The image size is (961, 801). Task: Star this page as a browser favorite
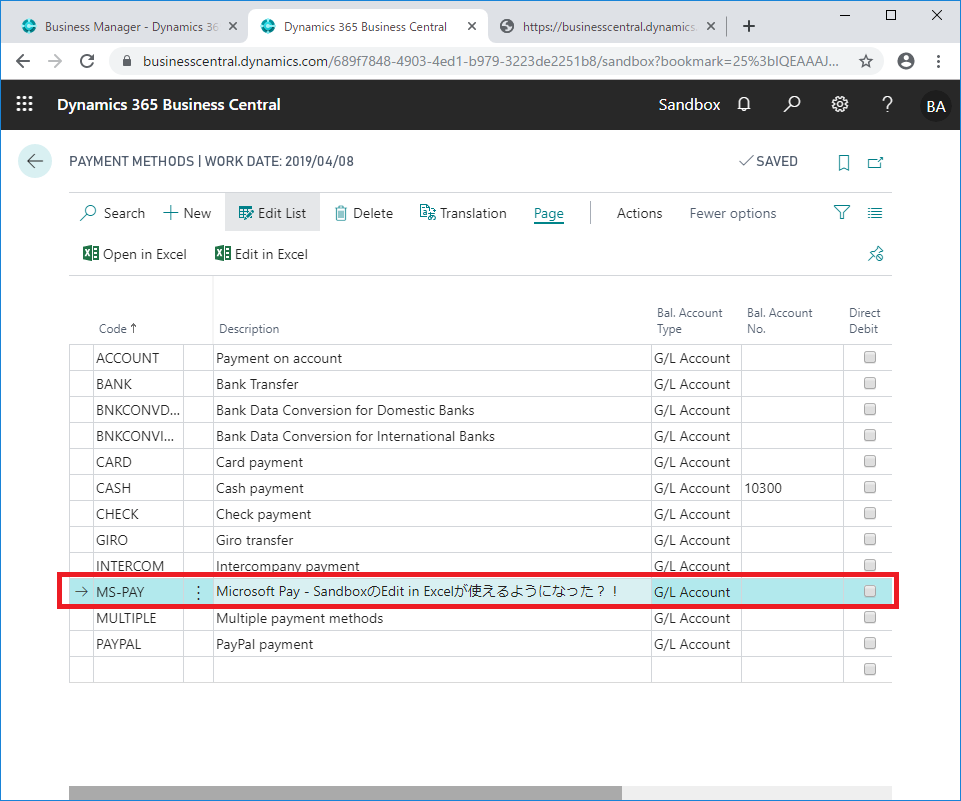click(x=865, y=61)
